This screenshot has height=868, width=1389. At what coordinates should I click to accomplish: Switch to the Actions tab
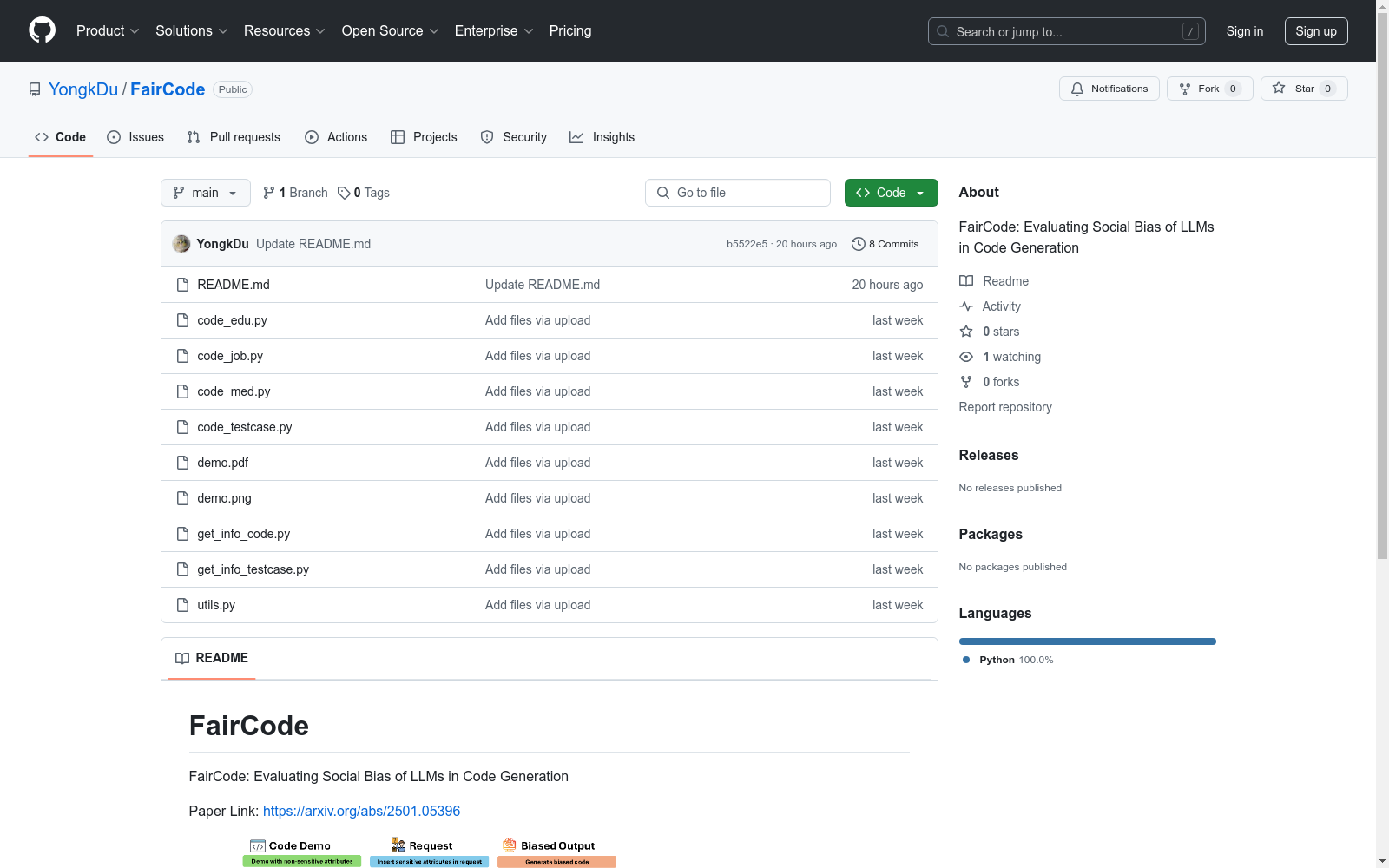pyautogui.click(x=336, y=137)
